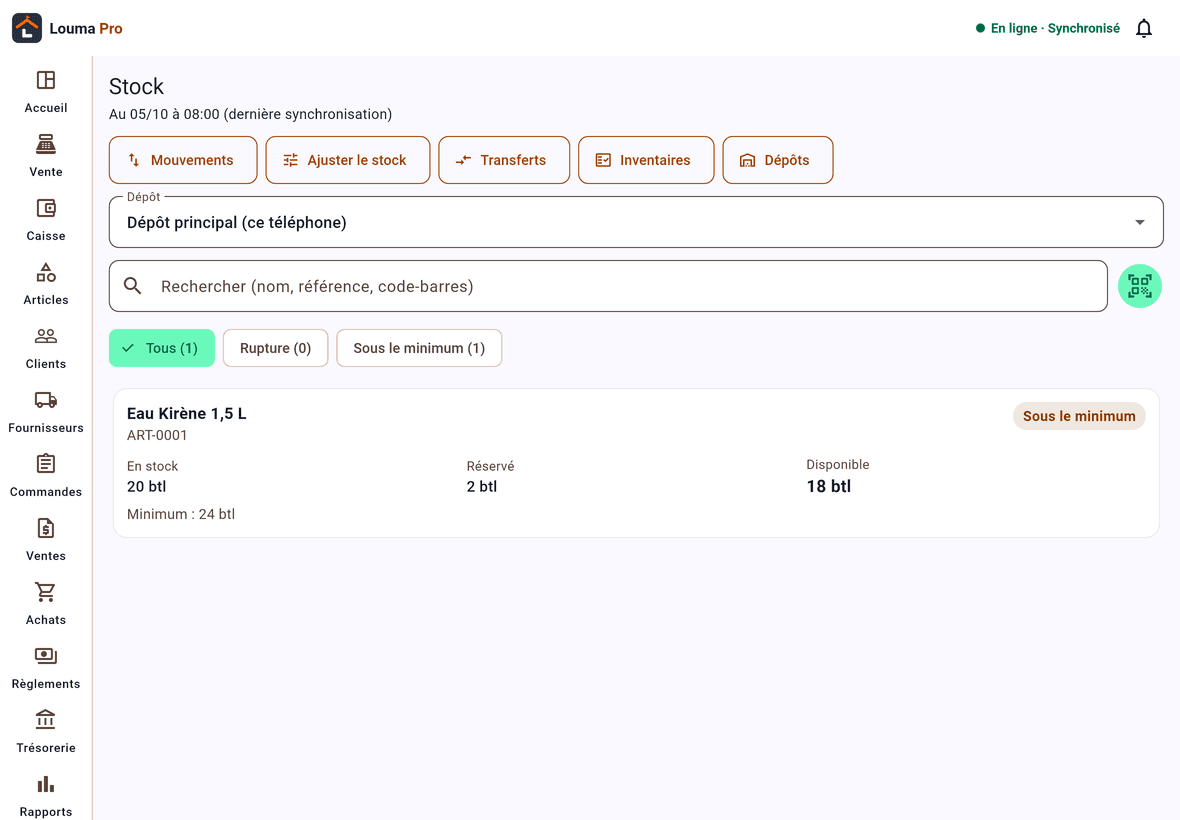Screen dimensions: 1180x820
Task: Open the Vente cash register icon
Action: (x=46, y=144)
